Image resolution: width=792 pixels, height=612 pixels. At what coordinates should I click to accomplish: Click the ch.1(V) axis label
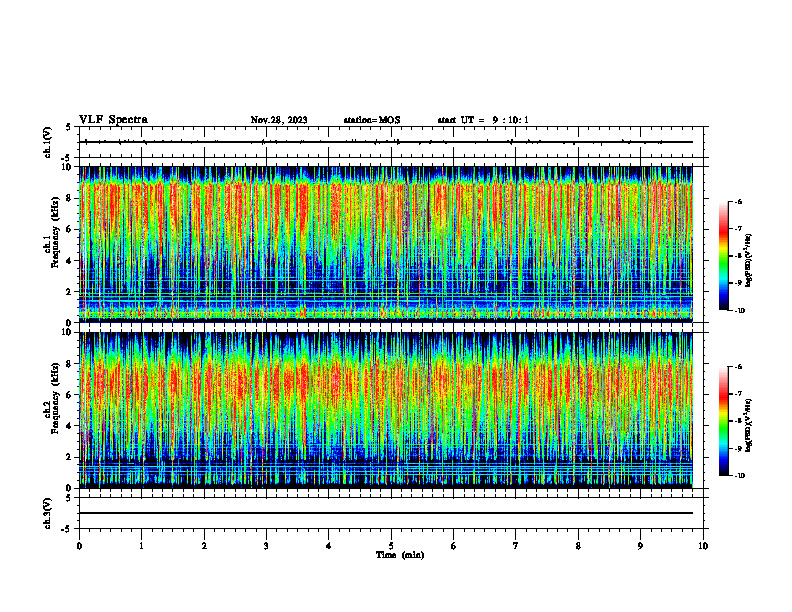point(47,142)
